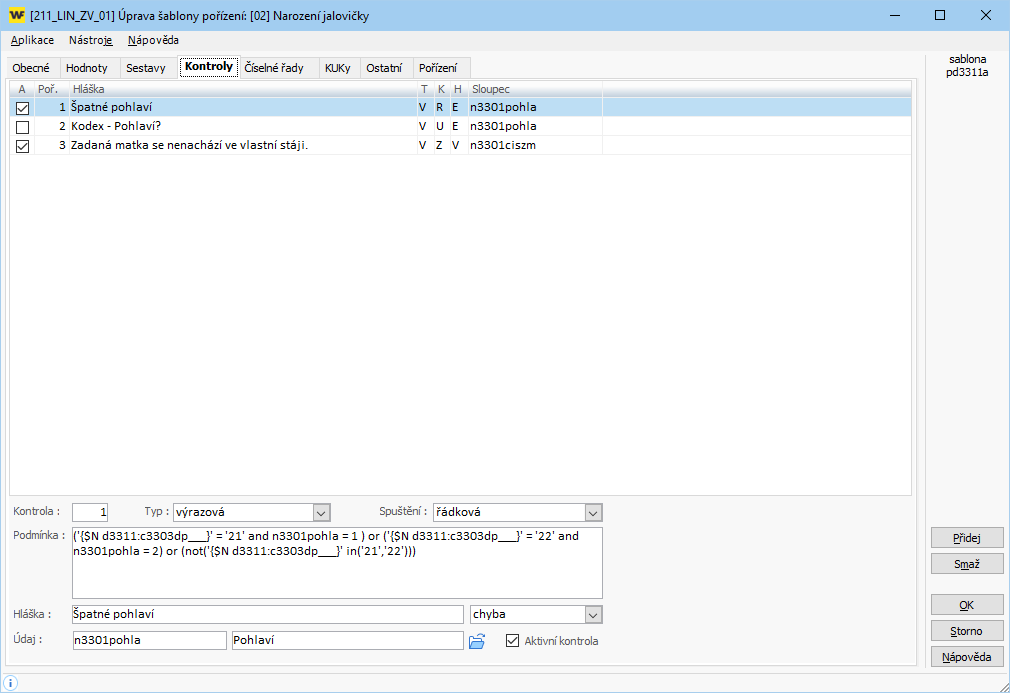Click the Hláška column header
The image size is (1010, 693).
pyautogui.click(x=240, y=89)
